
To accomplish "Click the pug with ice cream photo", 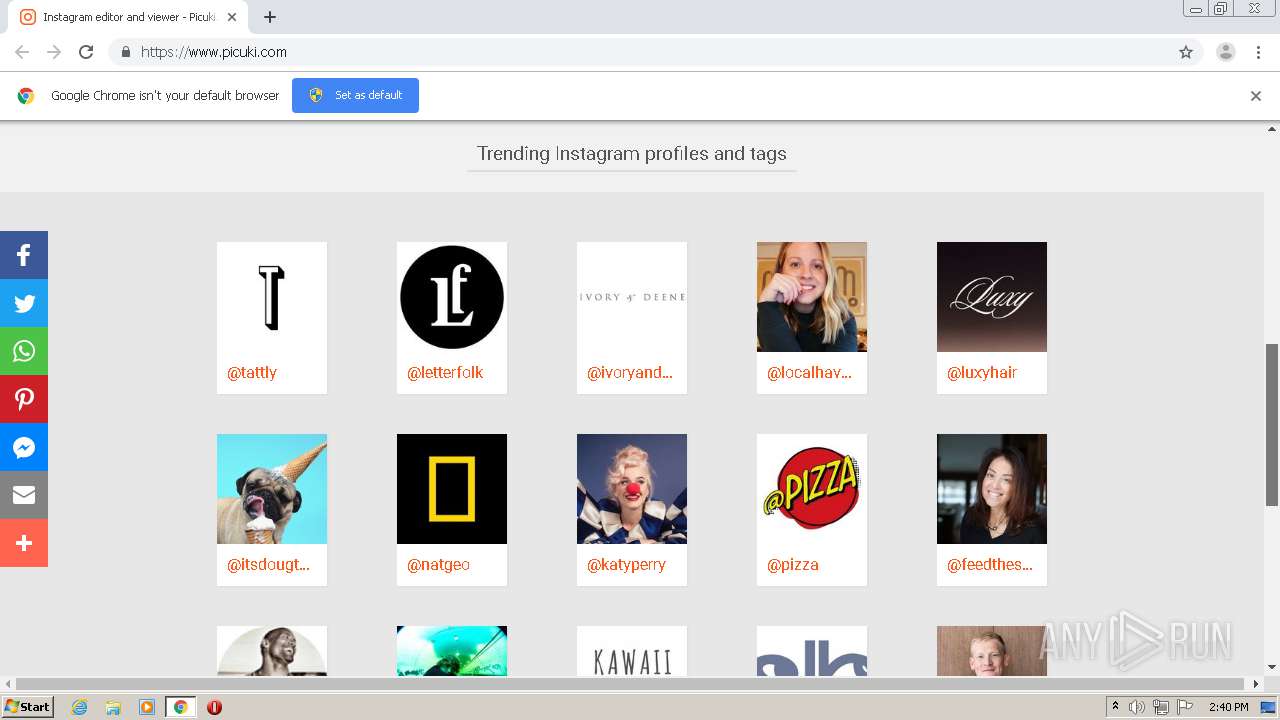I will pos(272,489).
